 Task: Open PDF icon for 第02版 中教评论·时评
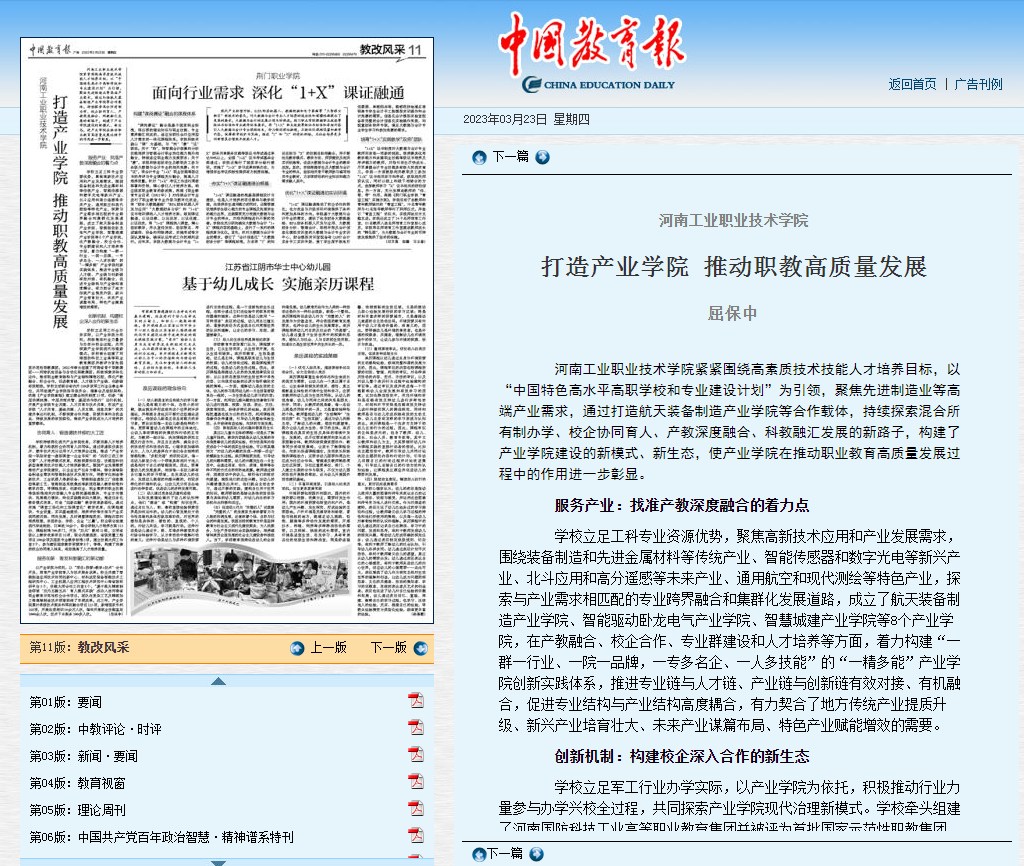[x=416, y=728]
